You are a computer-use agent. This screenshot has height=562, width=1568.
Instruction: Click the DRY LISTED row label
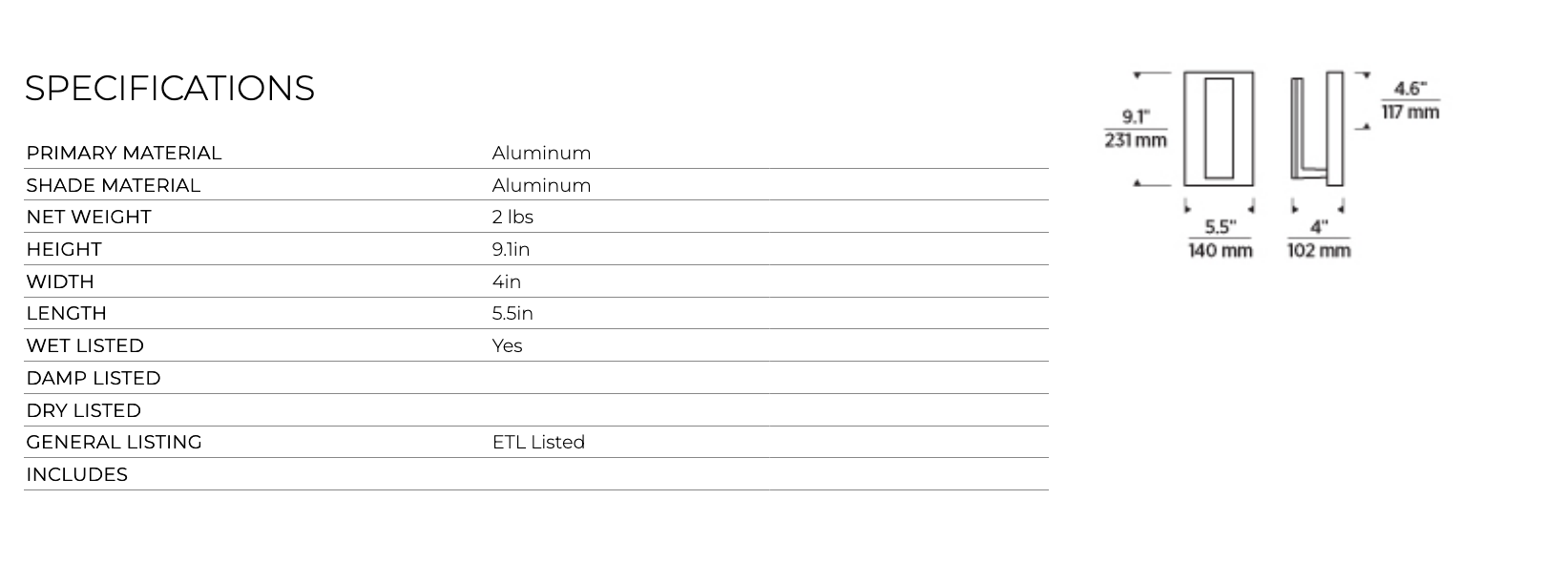point(84,411)
